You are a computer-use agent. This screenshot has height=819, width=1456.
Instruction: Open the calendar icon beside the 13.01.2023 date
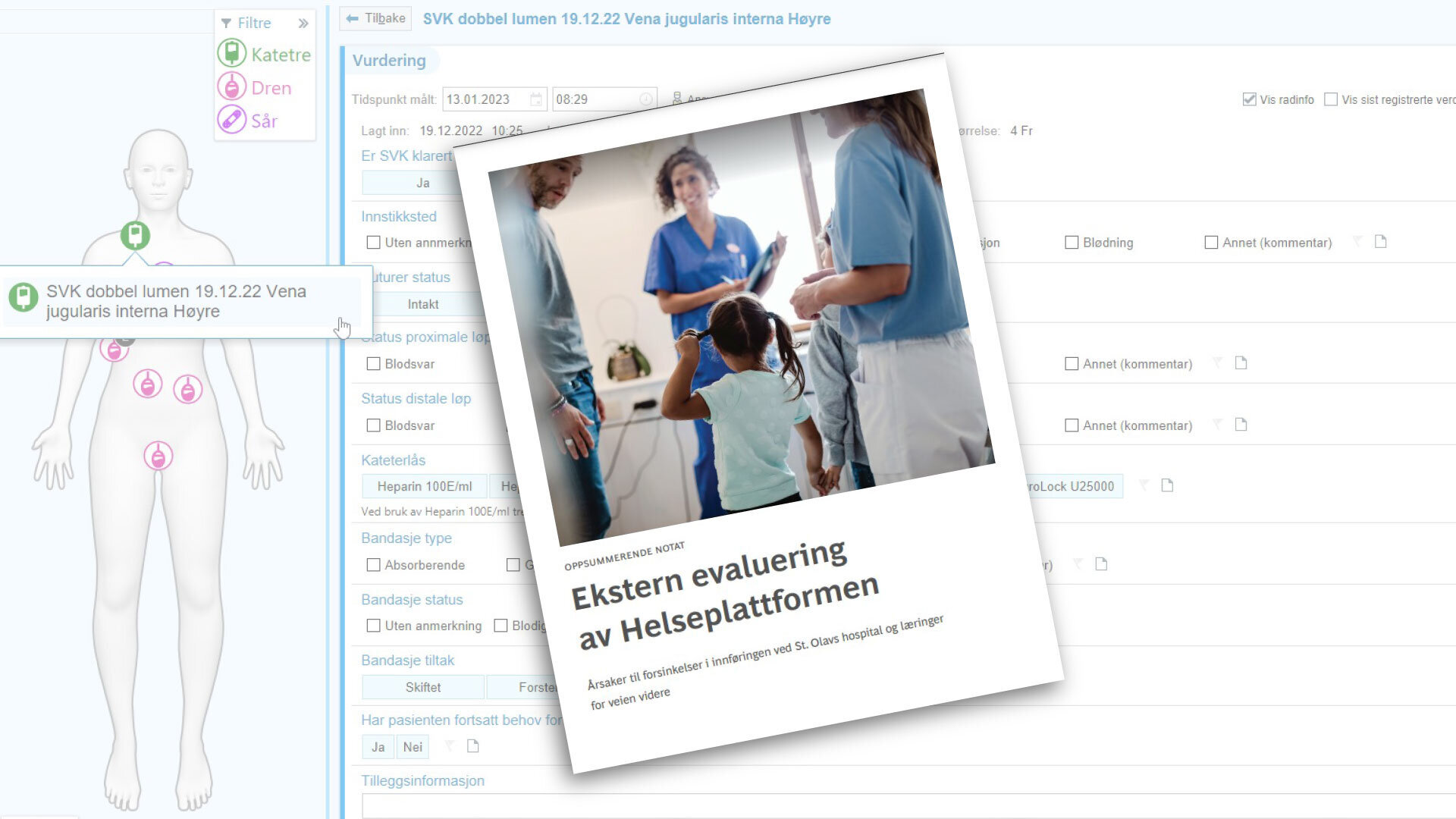[x=536, y=99]
